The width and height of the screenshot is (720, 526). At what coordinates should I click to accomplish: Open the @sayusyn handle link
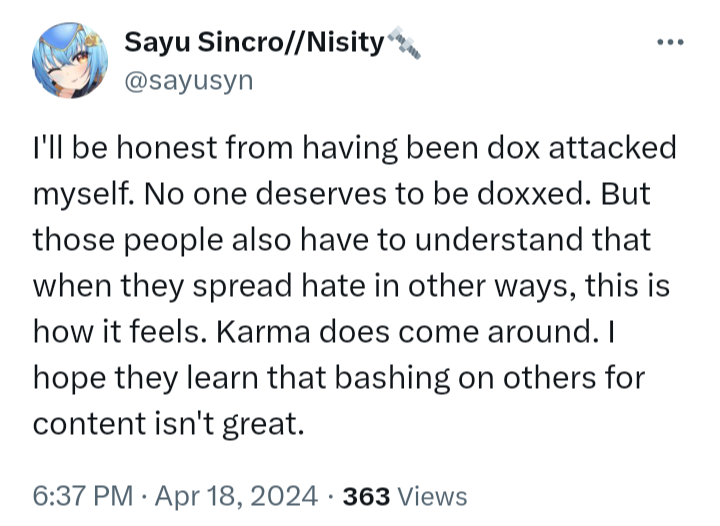[x=189, y=81]
